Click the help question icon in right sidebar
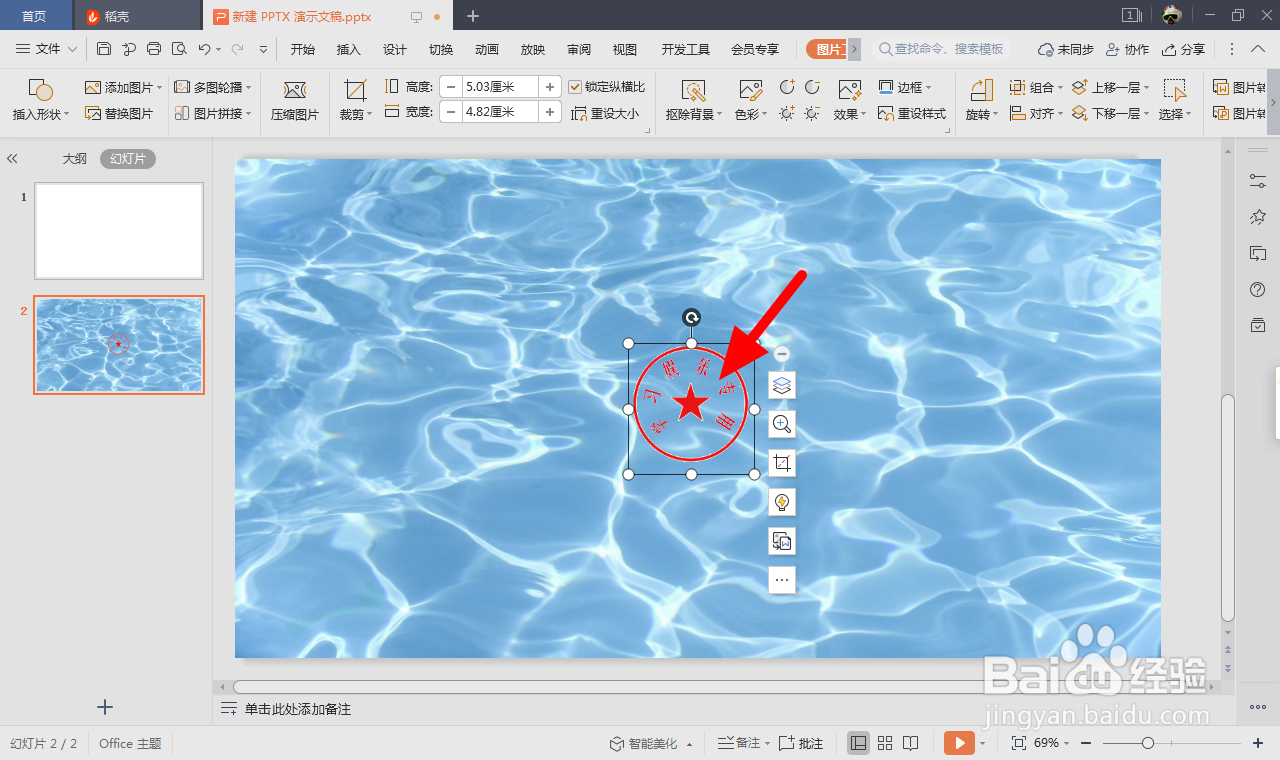The image size is (1280, 760). (1258, 289)
